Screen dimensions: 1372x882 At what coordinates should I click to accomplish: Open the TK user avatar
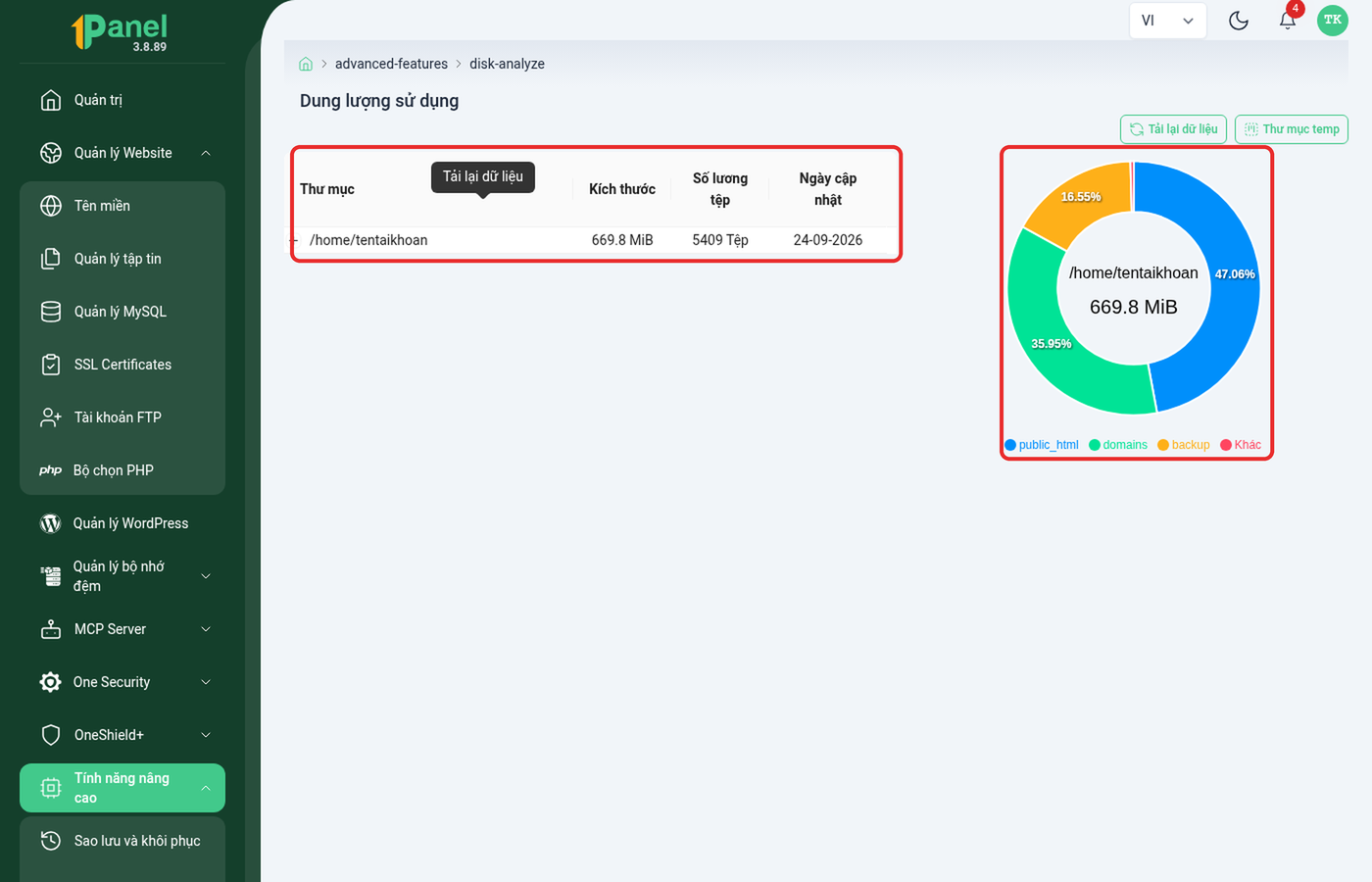[1333, 21]
